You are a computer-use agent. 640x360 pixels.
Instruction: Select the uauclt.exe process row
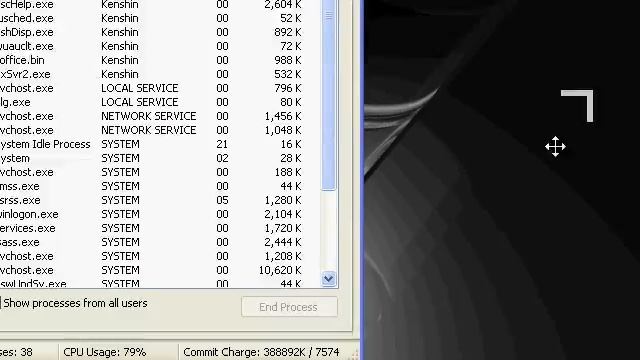click(160, 46)
